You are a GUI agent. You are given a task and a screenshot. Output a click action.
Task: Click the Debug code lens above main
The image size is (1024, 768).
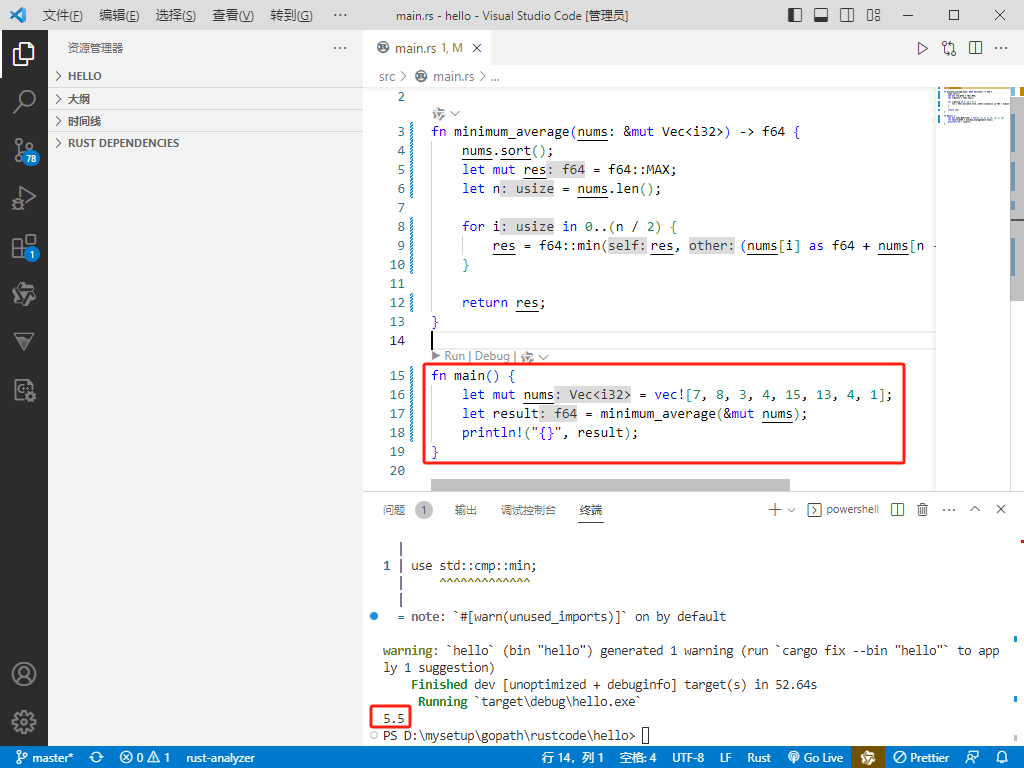[492, 356]
